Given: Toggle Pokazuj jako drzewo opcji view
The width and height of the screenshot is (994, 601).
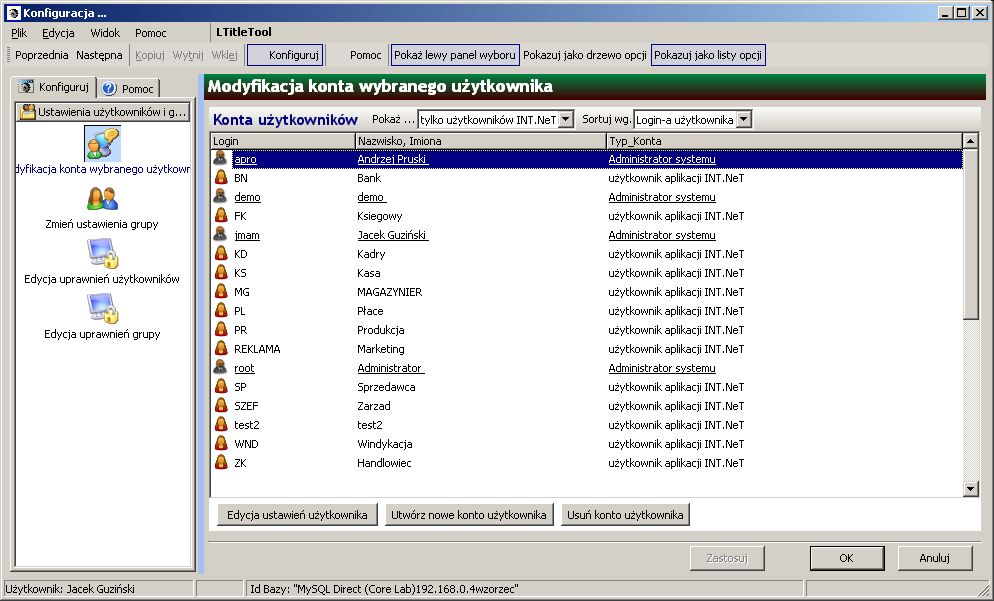Looking at the screenshot, I should (x=584, y=55).
